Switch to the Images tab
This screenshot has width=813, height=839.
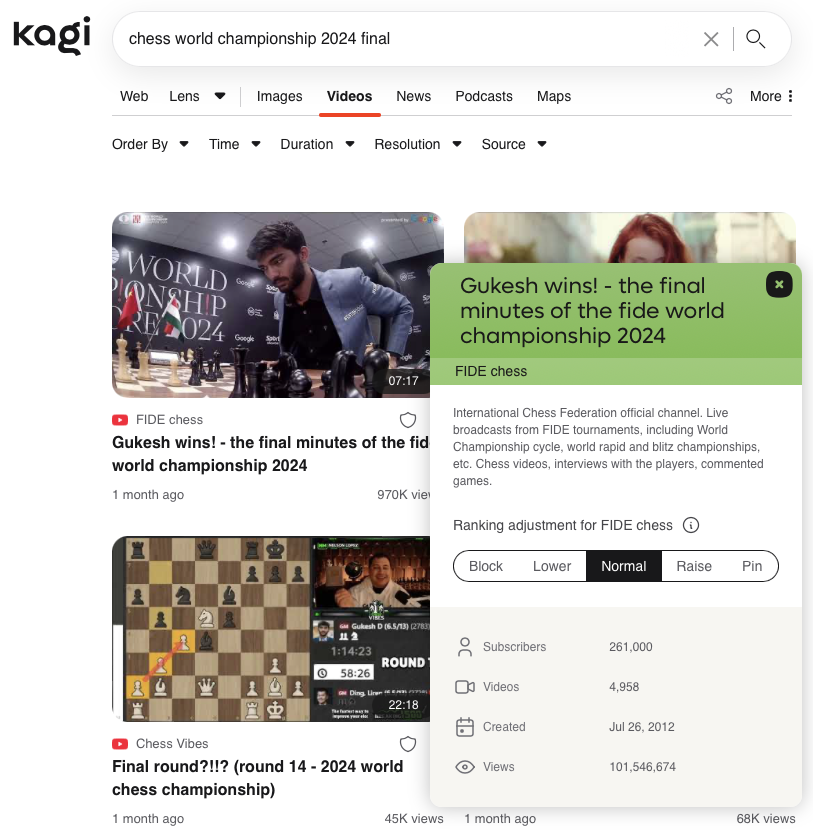pos(279,96)
